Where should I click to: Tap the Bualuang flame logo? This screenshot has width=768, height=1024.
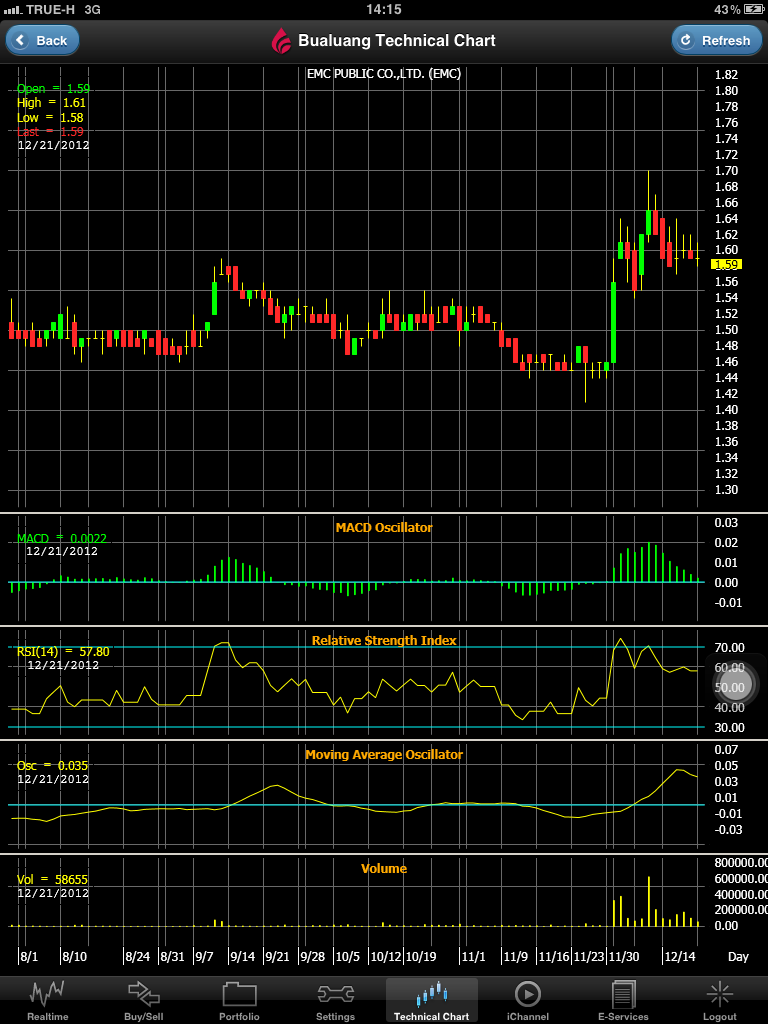281,40
